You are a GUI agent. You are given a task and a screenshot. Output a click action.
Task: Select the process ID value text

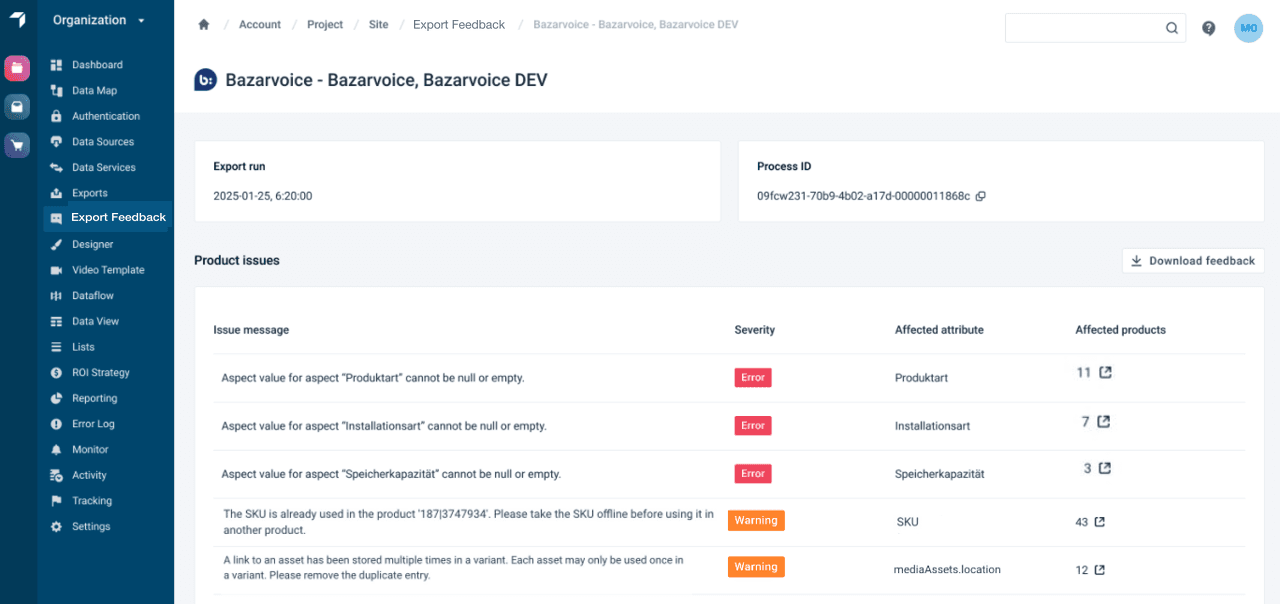pos(863,196)
